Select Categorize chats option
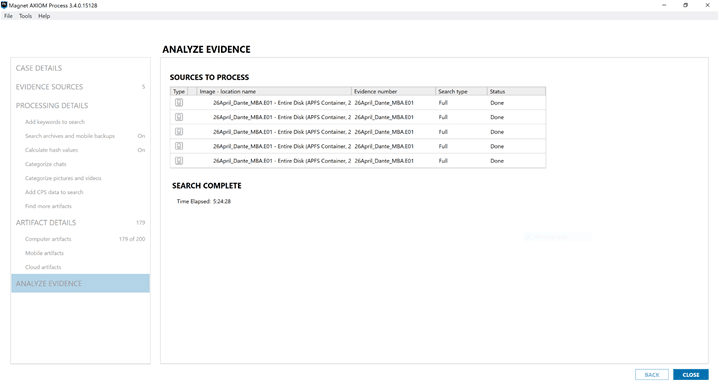Image resolution: width=719 pixels, height=386 pixels. pyautogui.click(x=45, y=164)
